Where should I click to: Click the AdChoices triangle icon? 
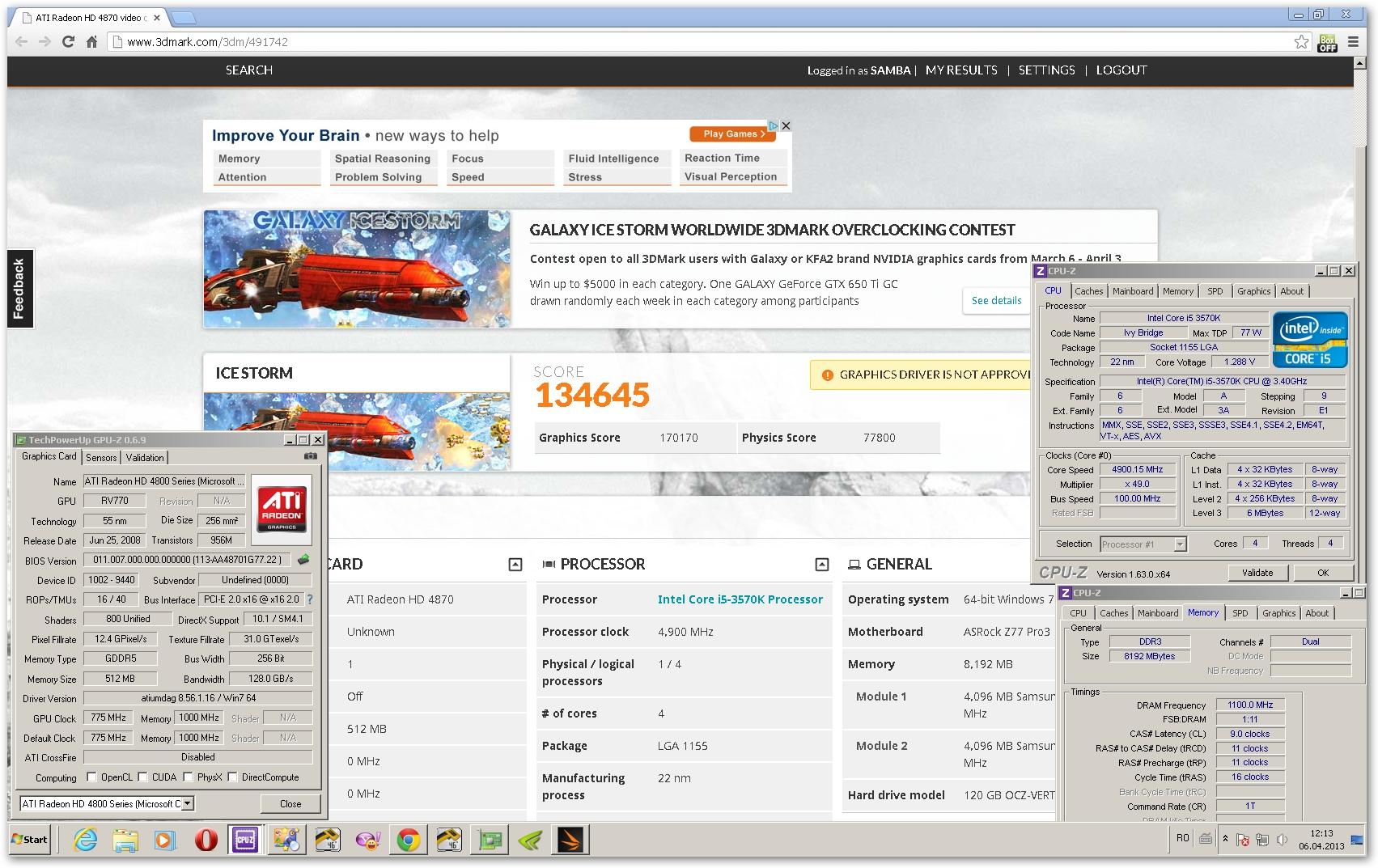coord(773,126)
